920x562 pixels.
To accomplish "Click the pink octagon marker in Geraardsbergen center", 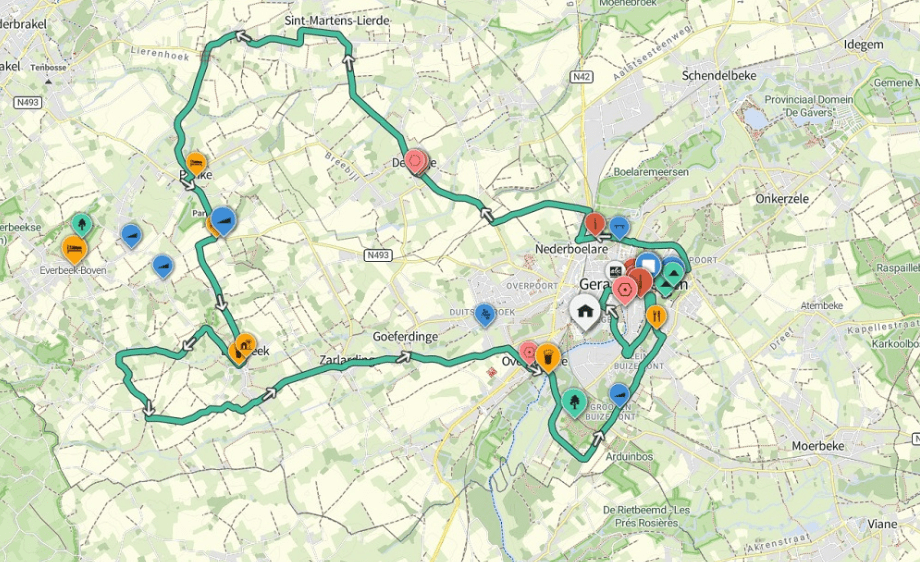I will [625, 290].
